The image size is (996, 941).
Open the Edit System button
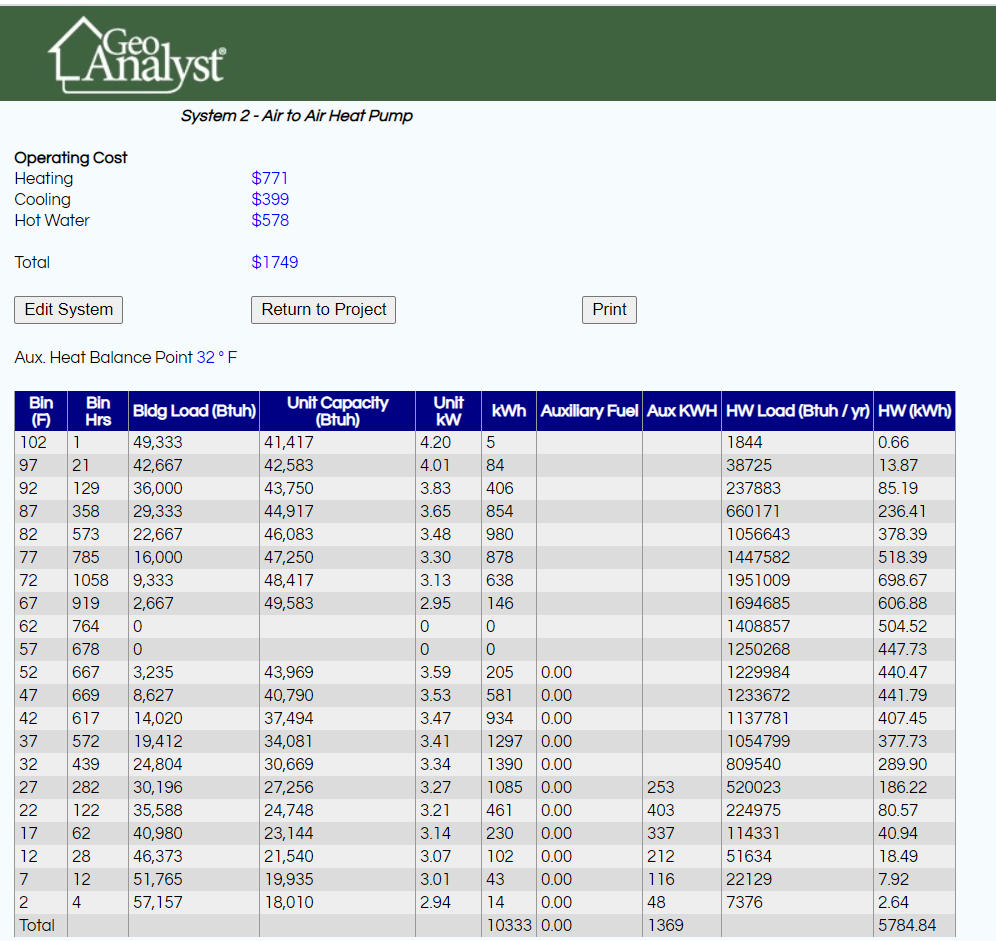(69, 310)
